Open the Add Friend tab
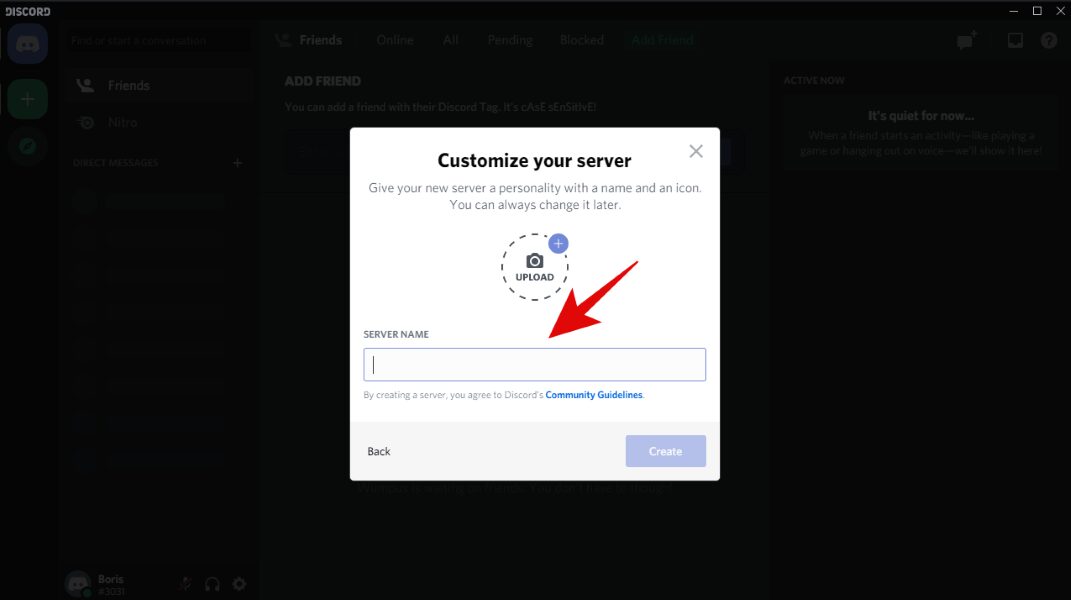The width and height of the screenshot is (1071, 600). click(x=662, y=40)
